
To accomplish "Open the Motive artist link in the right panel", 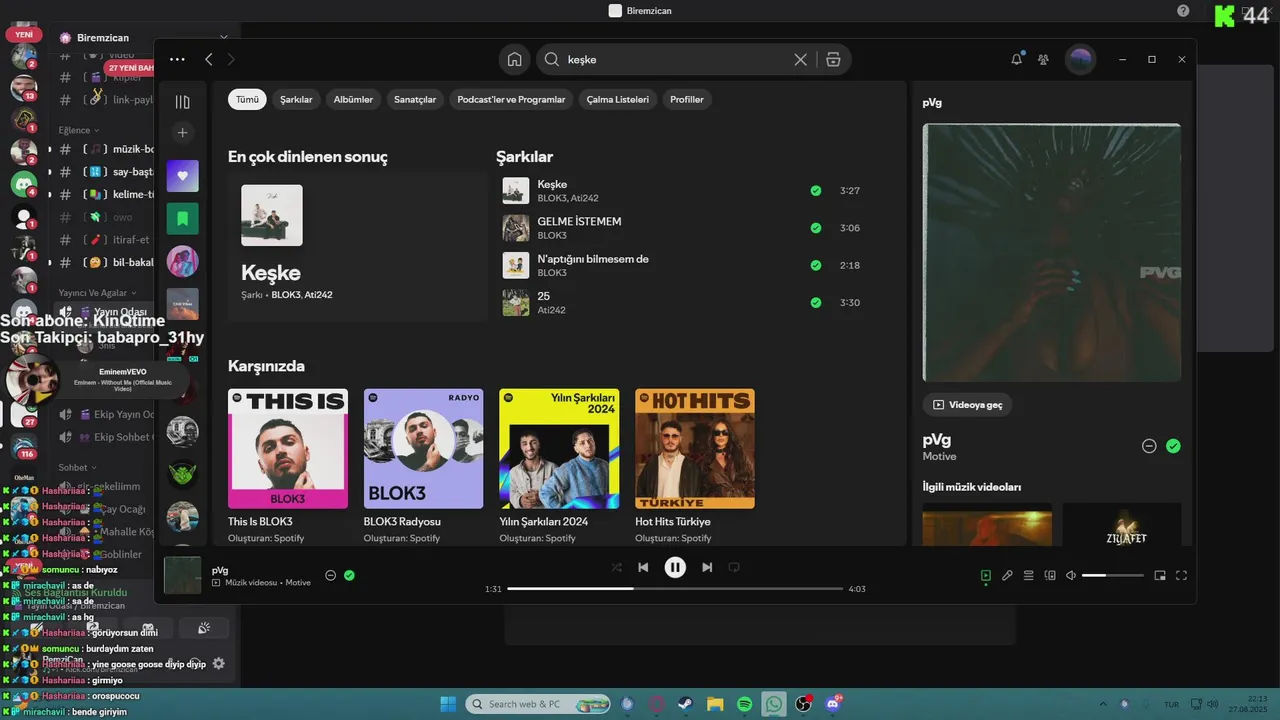I will pos(939,456).
